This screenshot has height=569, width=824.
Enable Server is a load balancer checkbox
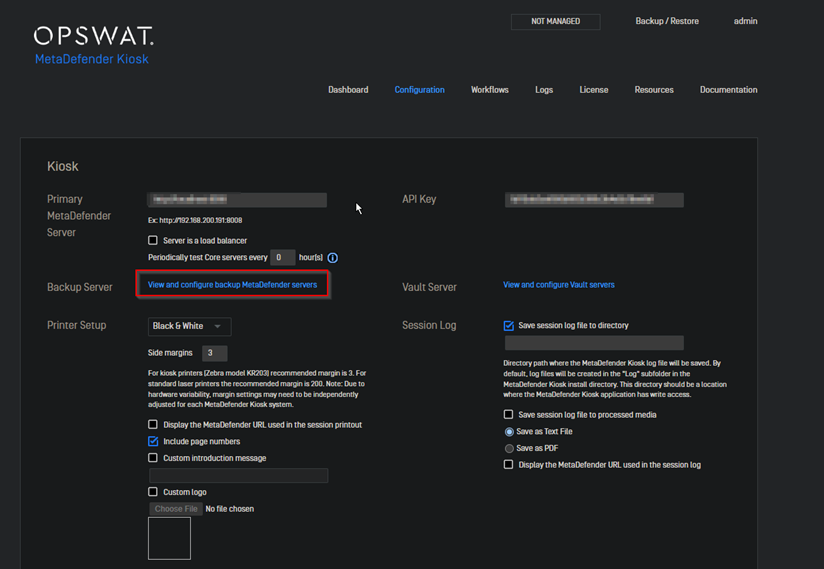pos(153,241)
